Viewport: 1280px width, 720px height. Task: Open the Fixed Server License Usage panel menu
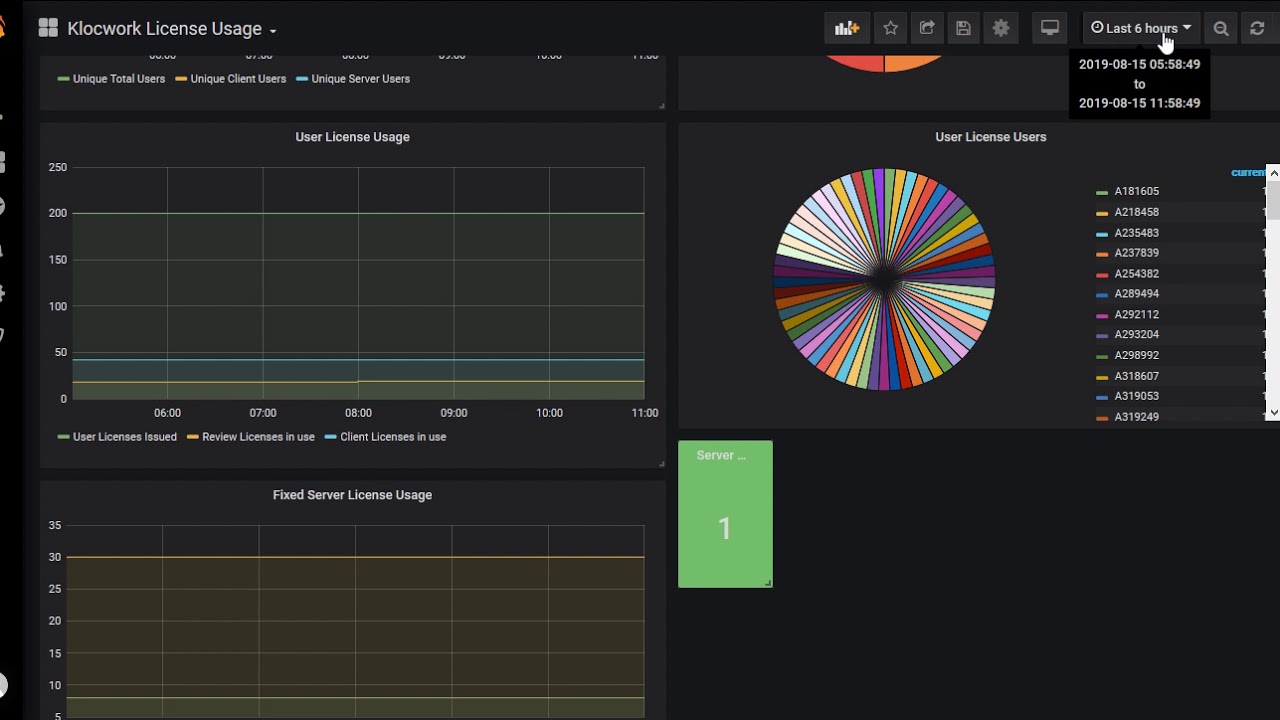coord(352,495)
